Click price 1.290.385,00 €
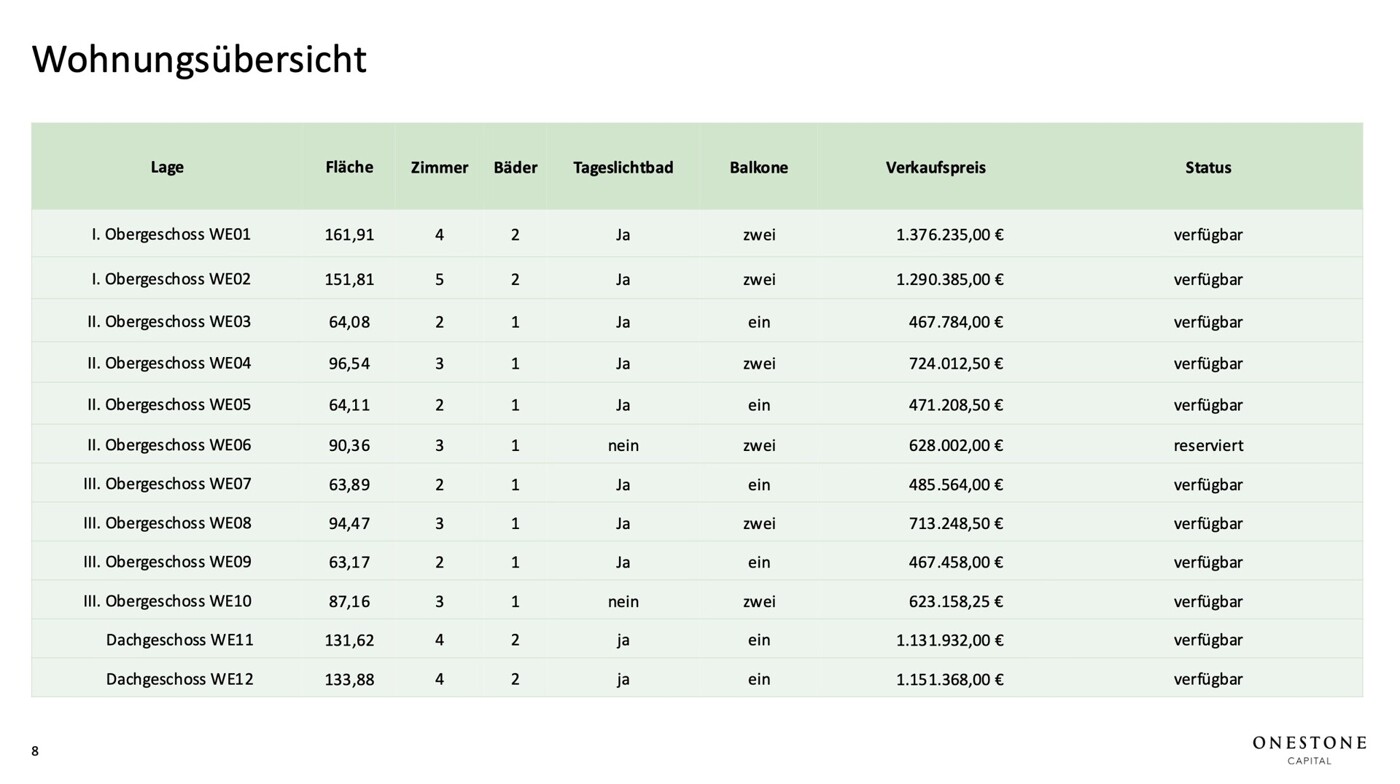Image resolution: width=1400 pixels, height=784 pixels. pyautogui.click(x=950, y=280)
